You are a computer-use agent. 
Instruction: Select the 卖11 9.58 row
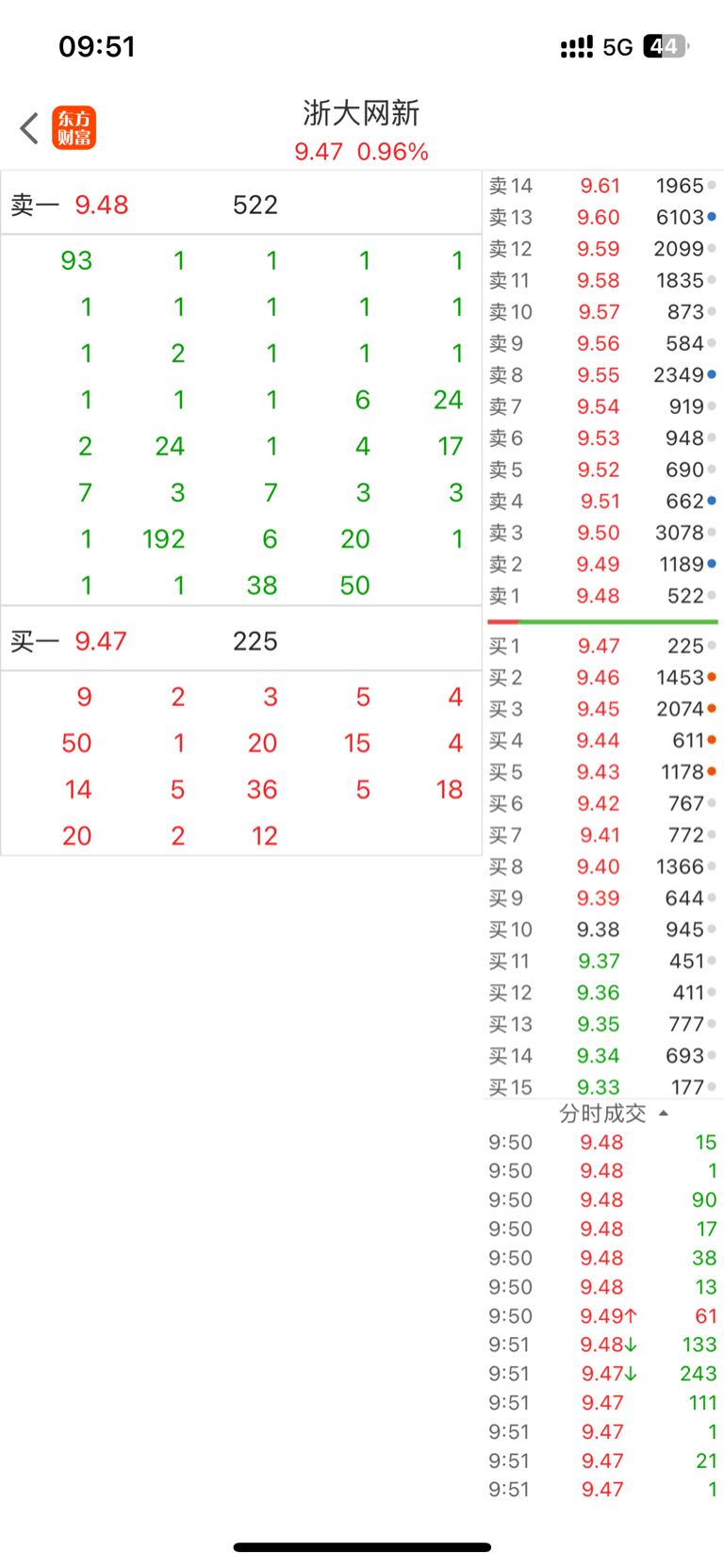[x=603, y=280]
